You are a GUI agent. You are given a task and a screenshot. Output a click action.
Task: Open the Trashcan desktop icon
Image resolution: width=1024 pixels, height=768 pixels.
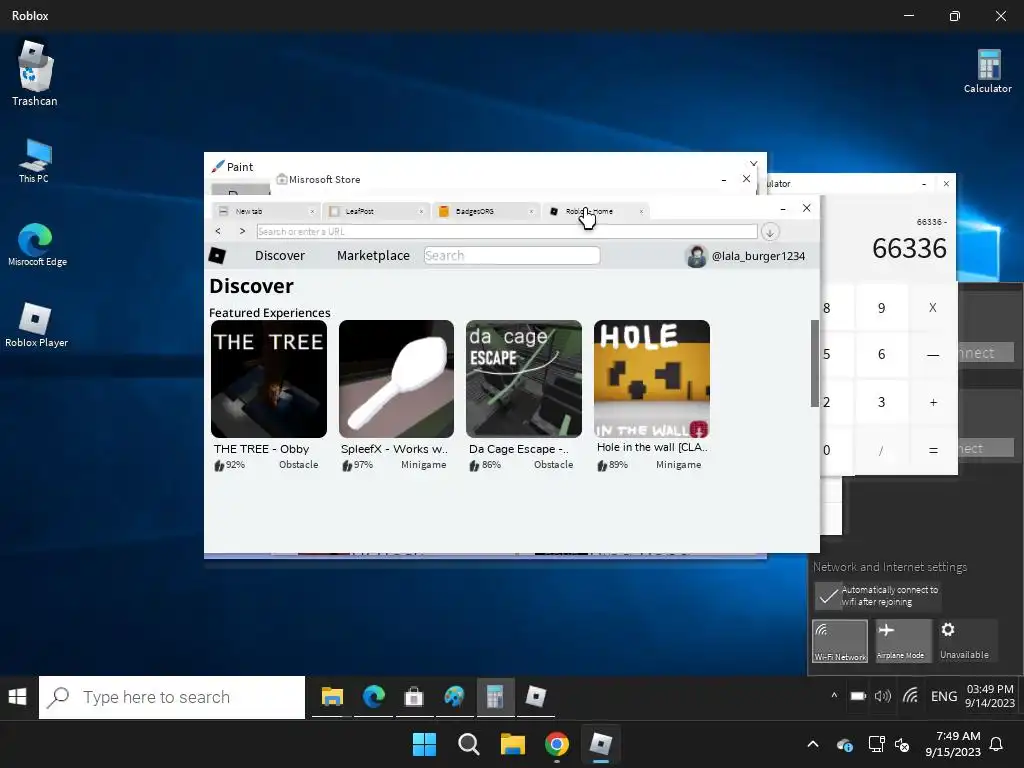click(34, 74)
